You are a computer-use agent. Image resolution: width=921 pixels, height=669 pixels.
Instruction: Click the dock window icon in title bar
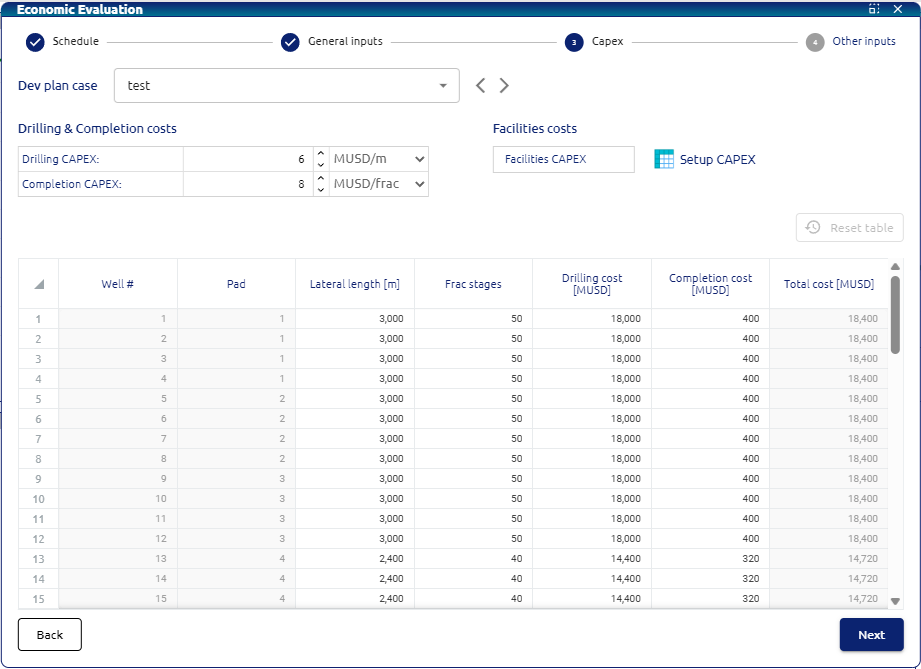click(x=874, y=9)
